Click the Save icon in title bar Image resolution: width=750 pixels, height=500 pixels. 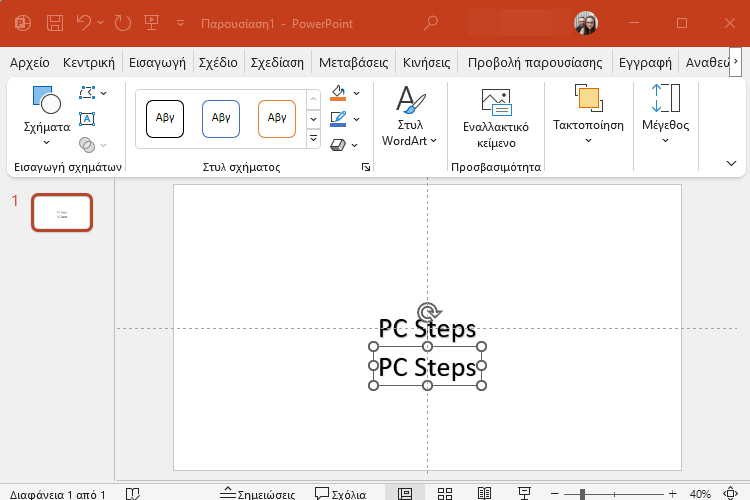tap(55, 23)
